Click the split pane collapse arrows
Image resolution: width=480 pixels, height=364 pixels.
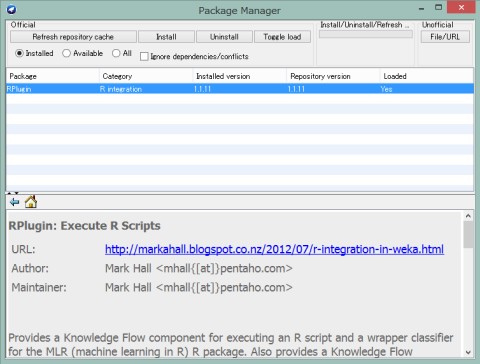(x=13, y=193)
